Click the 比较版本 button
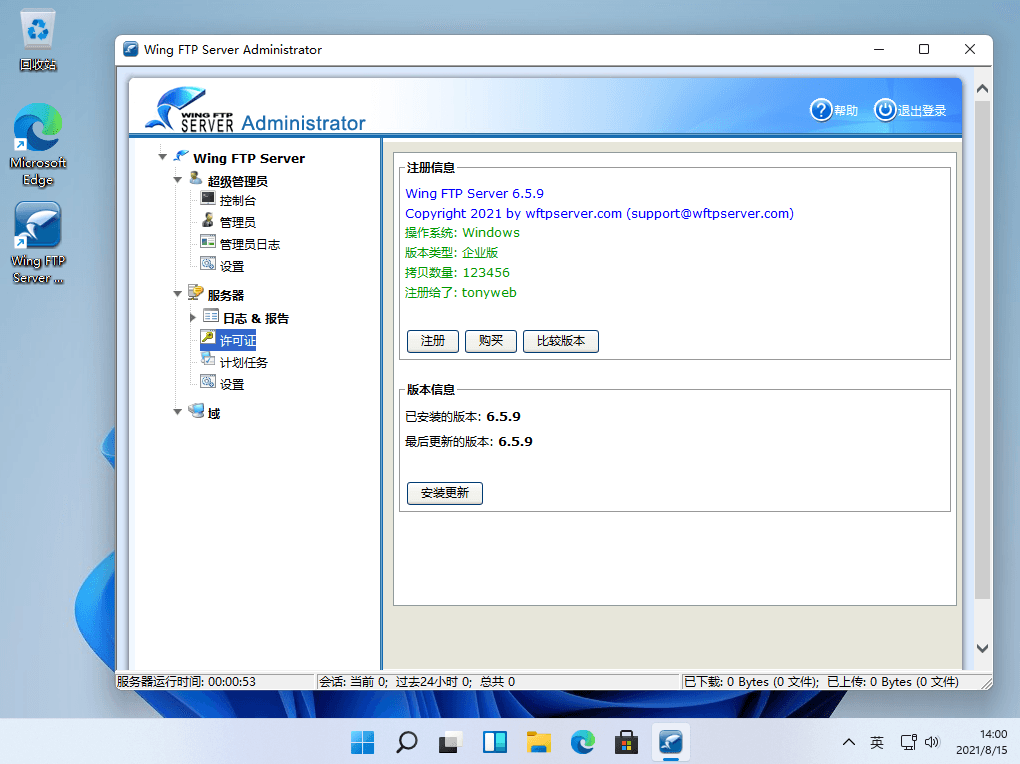 point(561,341)
